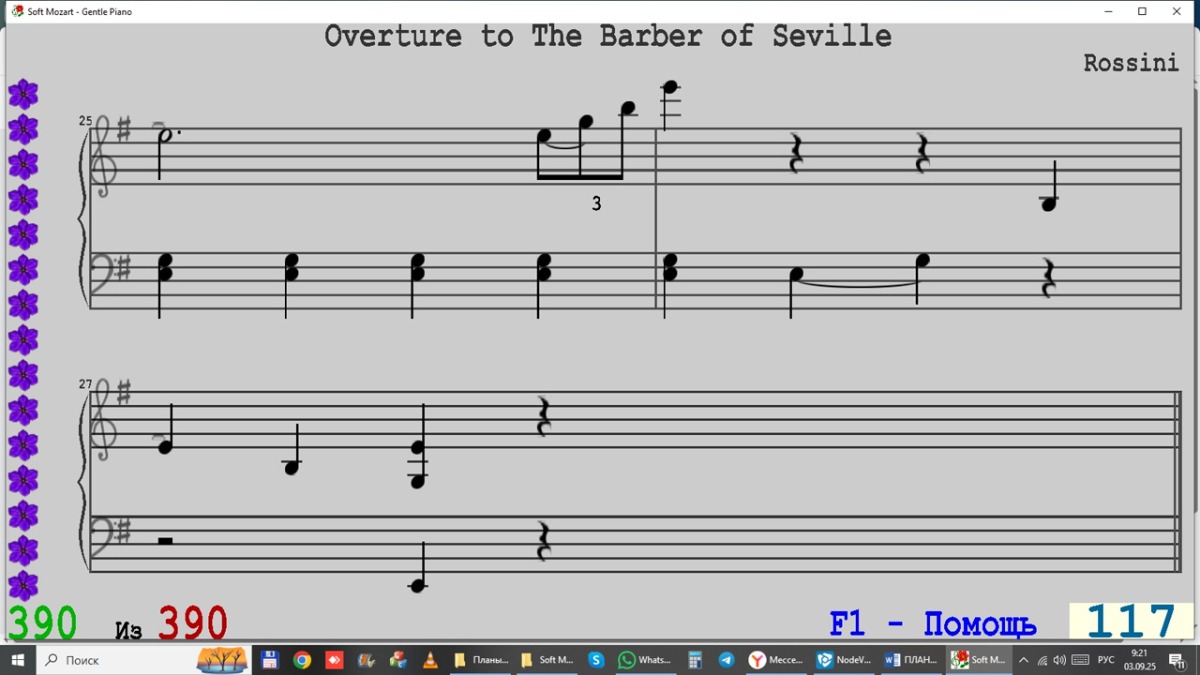Toggle the РУС keyboard language indicator
The height and width of the screenshot is (675, 1200).
point(1106,660)
